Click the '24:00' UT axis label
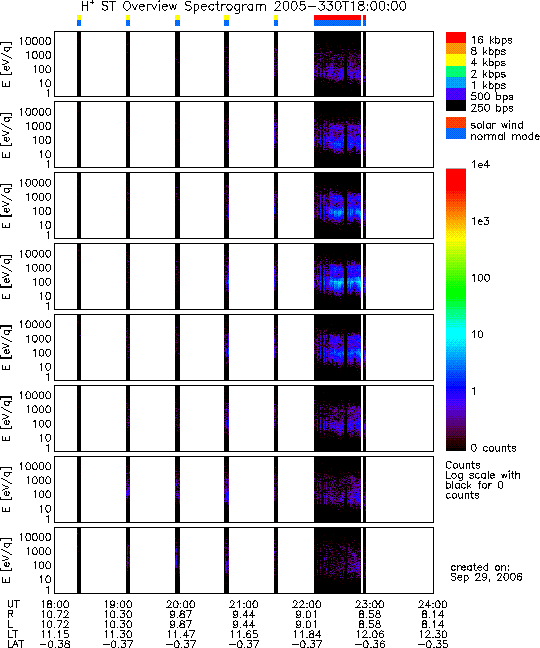The height and width of the screenshot is (648, 540). [433, 604]
